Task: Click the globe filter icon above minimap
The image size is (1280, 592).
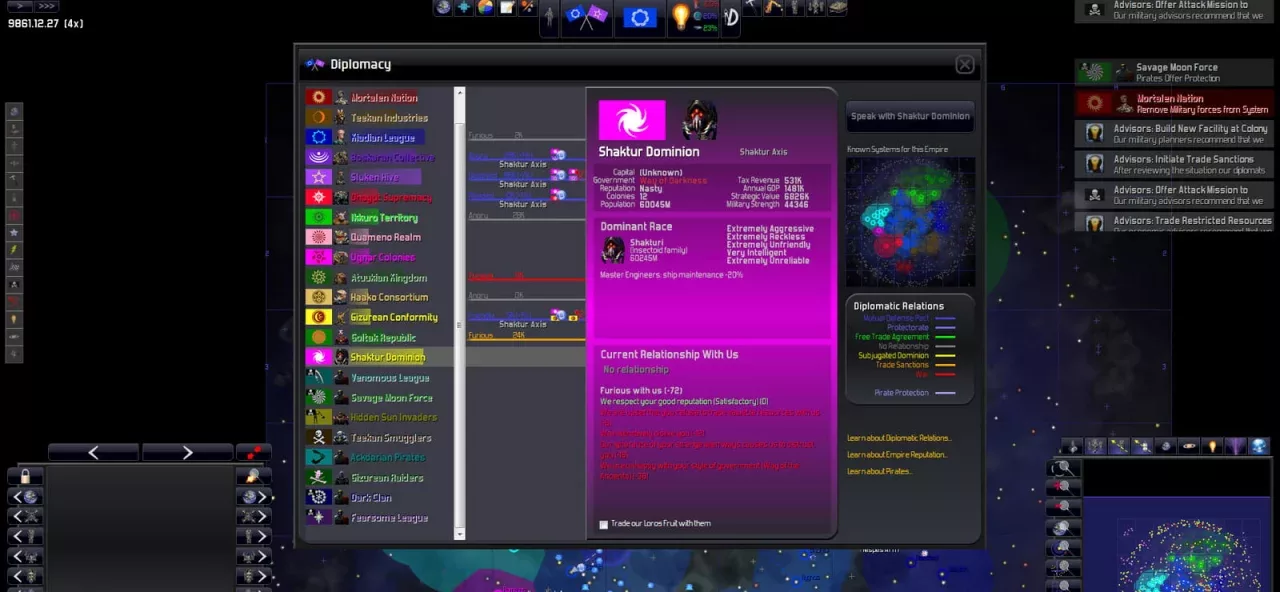Action: (x=1259, y=446)
